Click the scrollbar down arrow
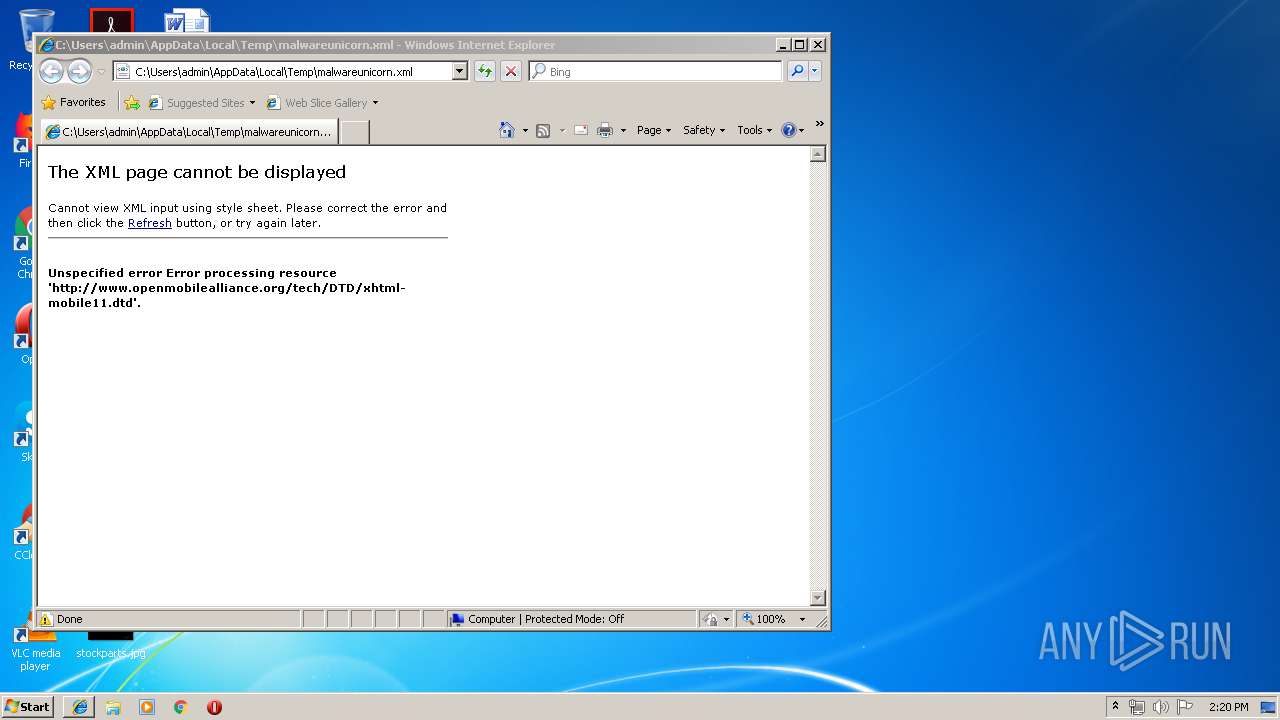The image size is (1280, 720). click(817, 598)
